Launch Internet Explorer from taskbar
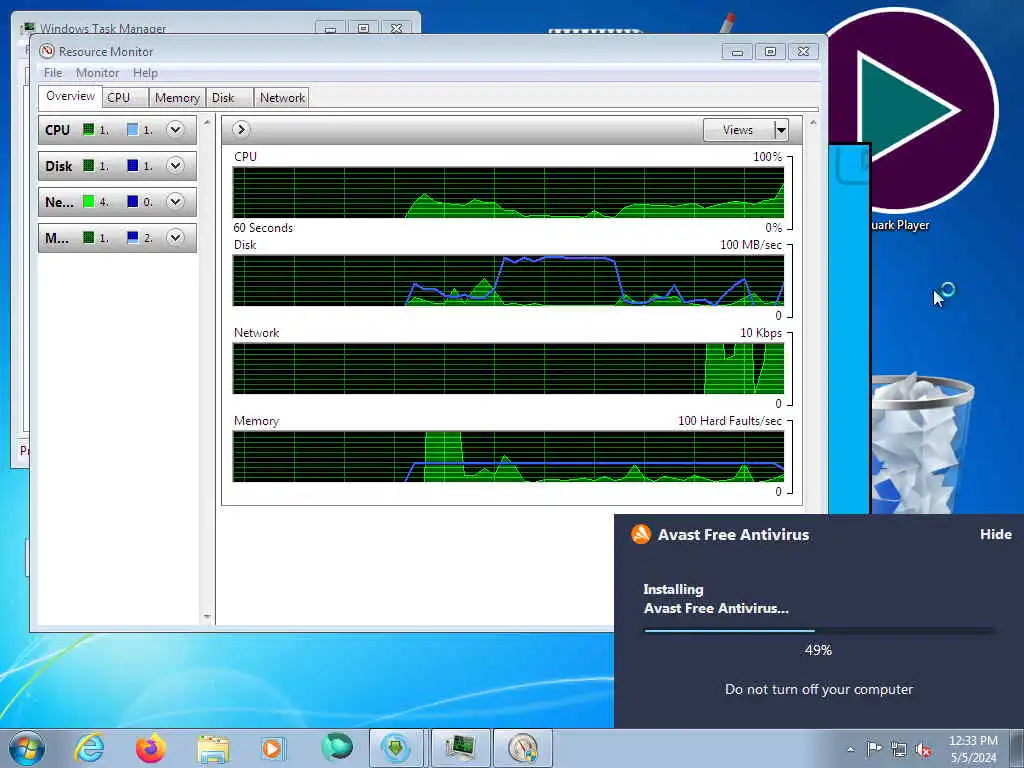The image size is (1024, 768). (89, 748)
